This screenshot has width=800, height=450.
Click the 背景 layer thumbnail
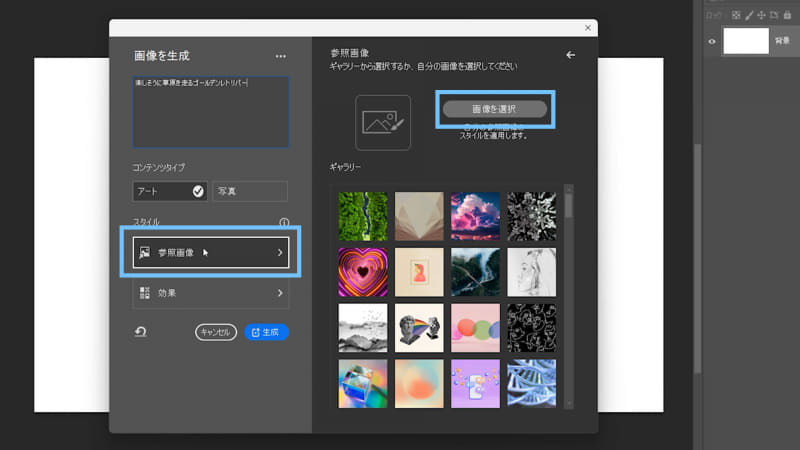click(746, 41)
